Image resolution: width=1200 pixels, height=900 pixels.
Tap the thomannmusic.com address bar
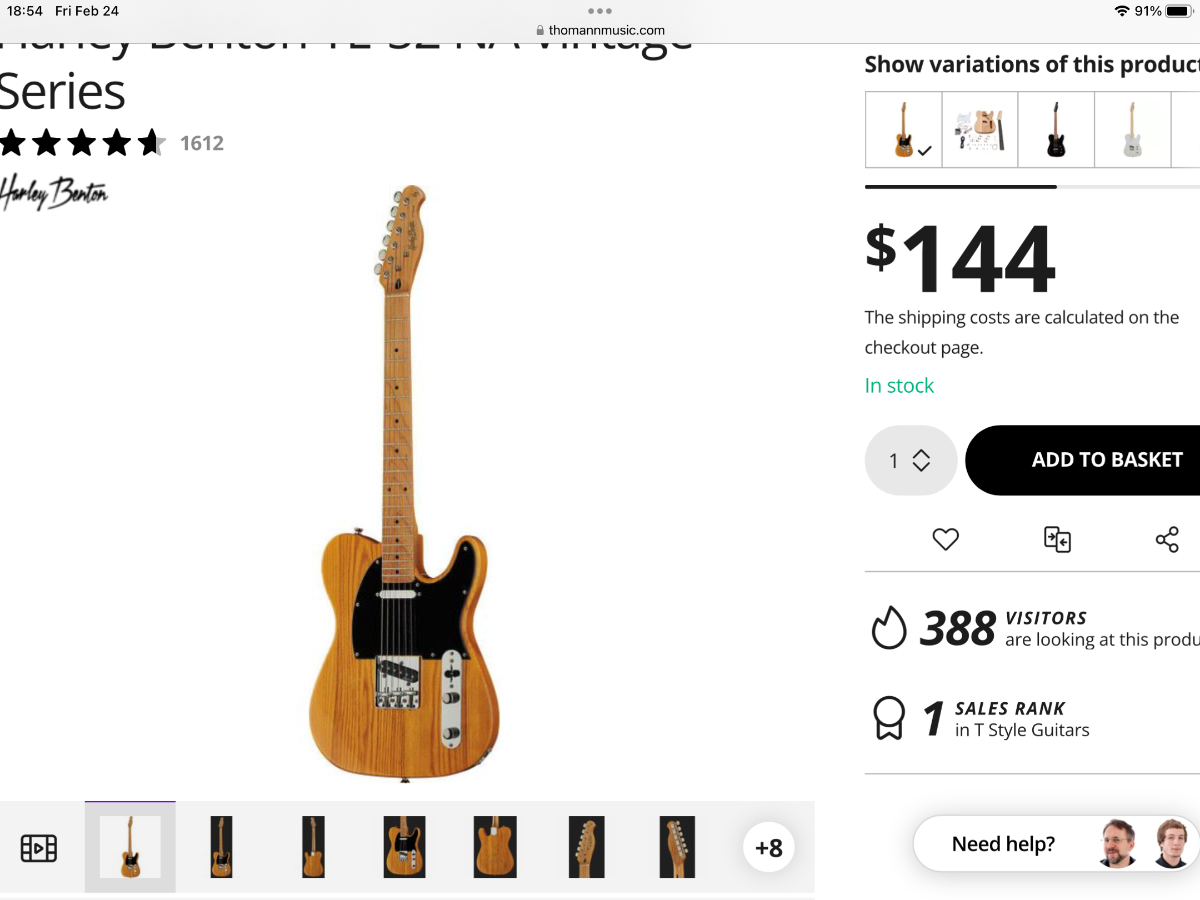coord(600,30)
